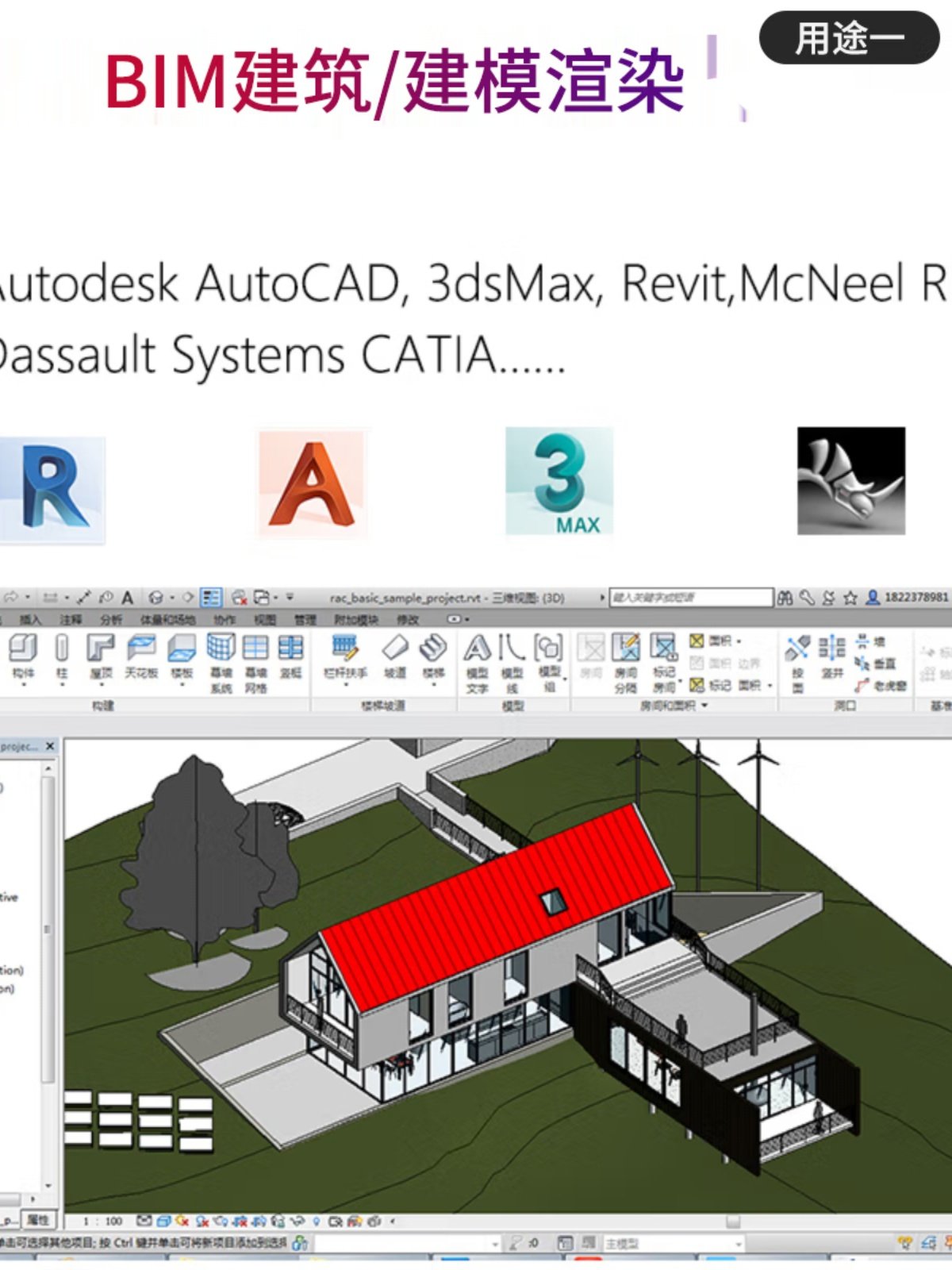The image size is (952, 1270).
Task: Select the 幕墙网格 (Curtain Grid) tool
Action: pos(255,664)
